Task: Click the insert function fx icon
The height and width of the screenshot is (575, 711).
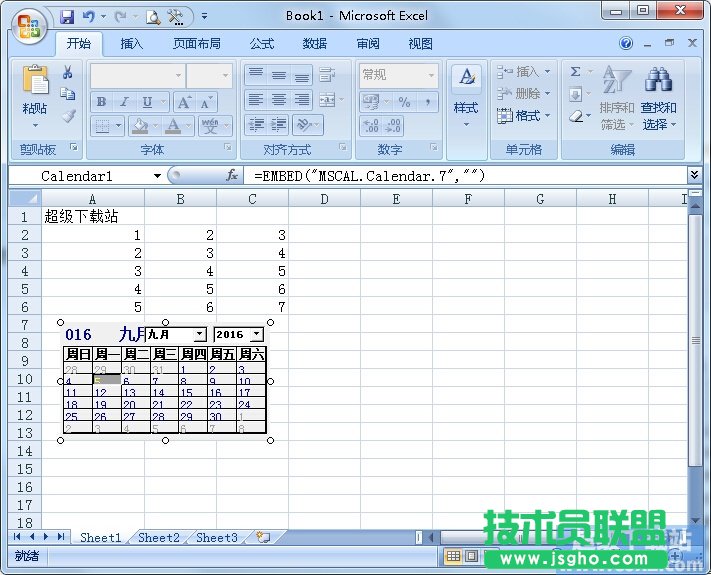Action: click(232, 175)
